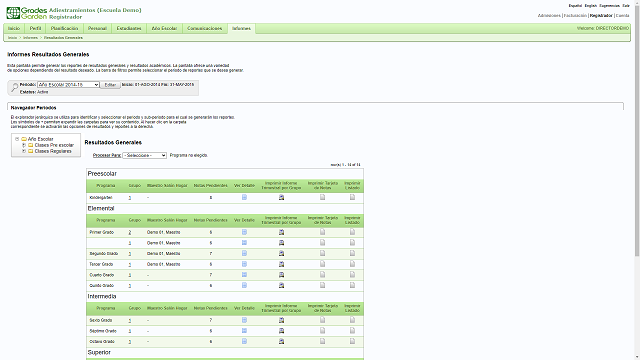Print listing for Cuarto Grado
This screenshot has height=360, width=640.
(352, 275)
